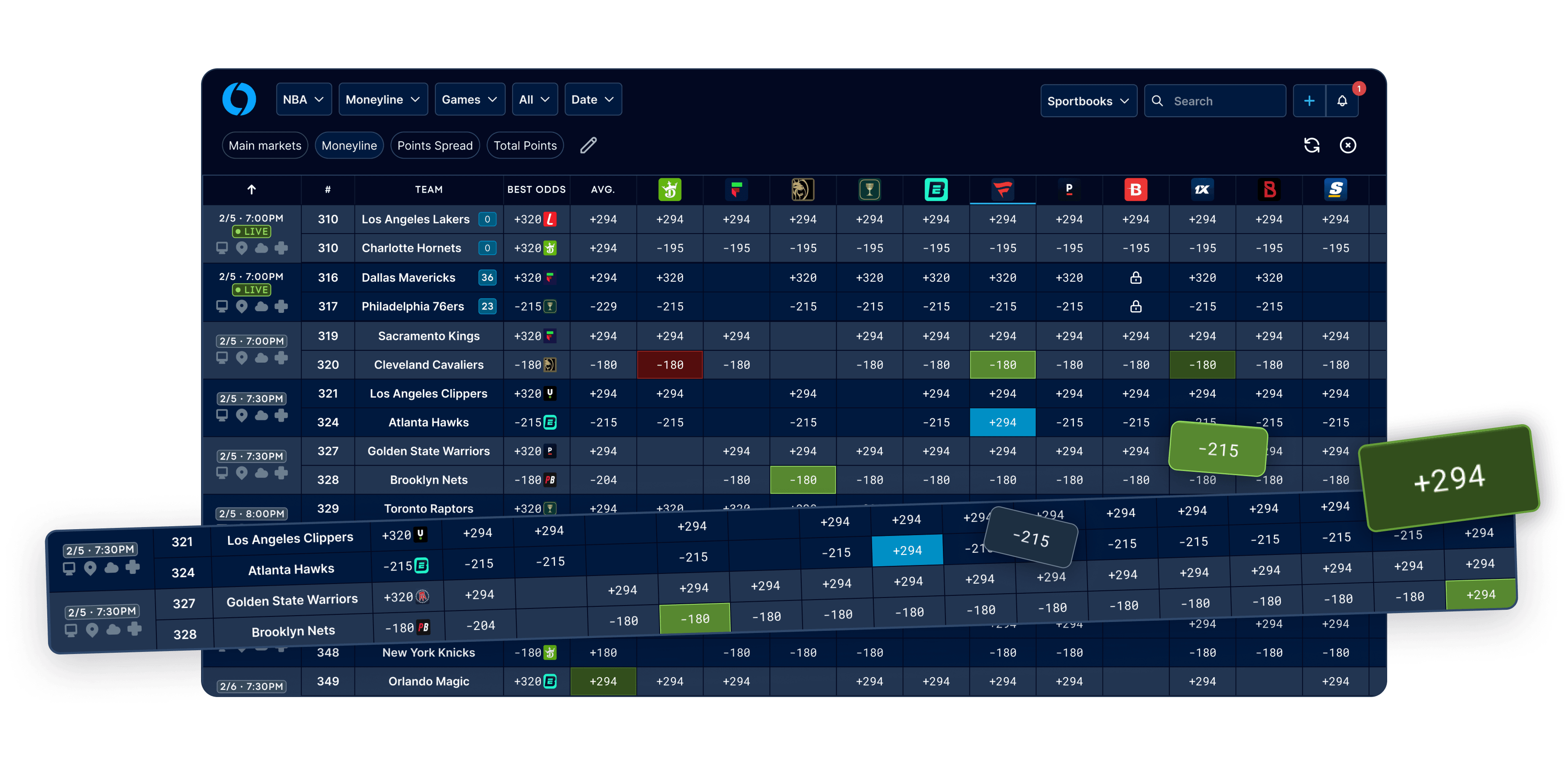Click the Search input field

coord(1214,101)
